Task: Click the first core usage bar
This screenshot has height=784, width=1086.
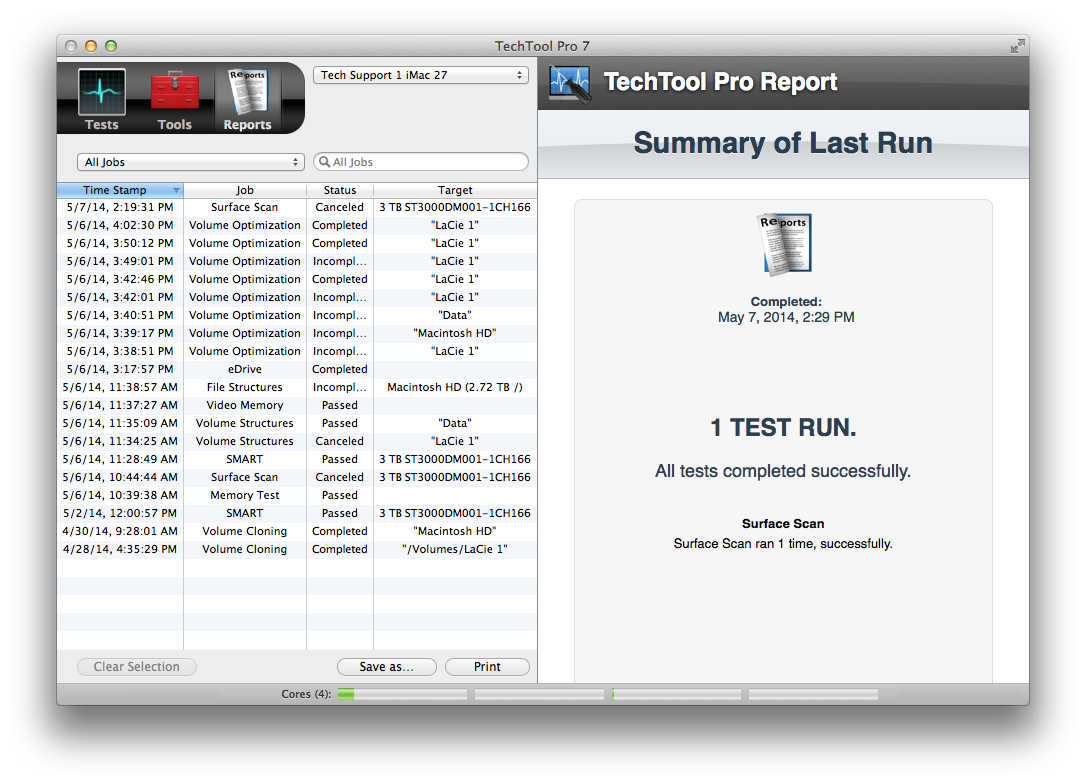Action: point(402,694)
